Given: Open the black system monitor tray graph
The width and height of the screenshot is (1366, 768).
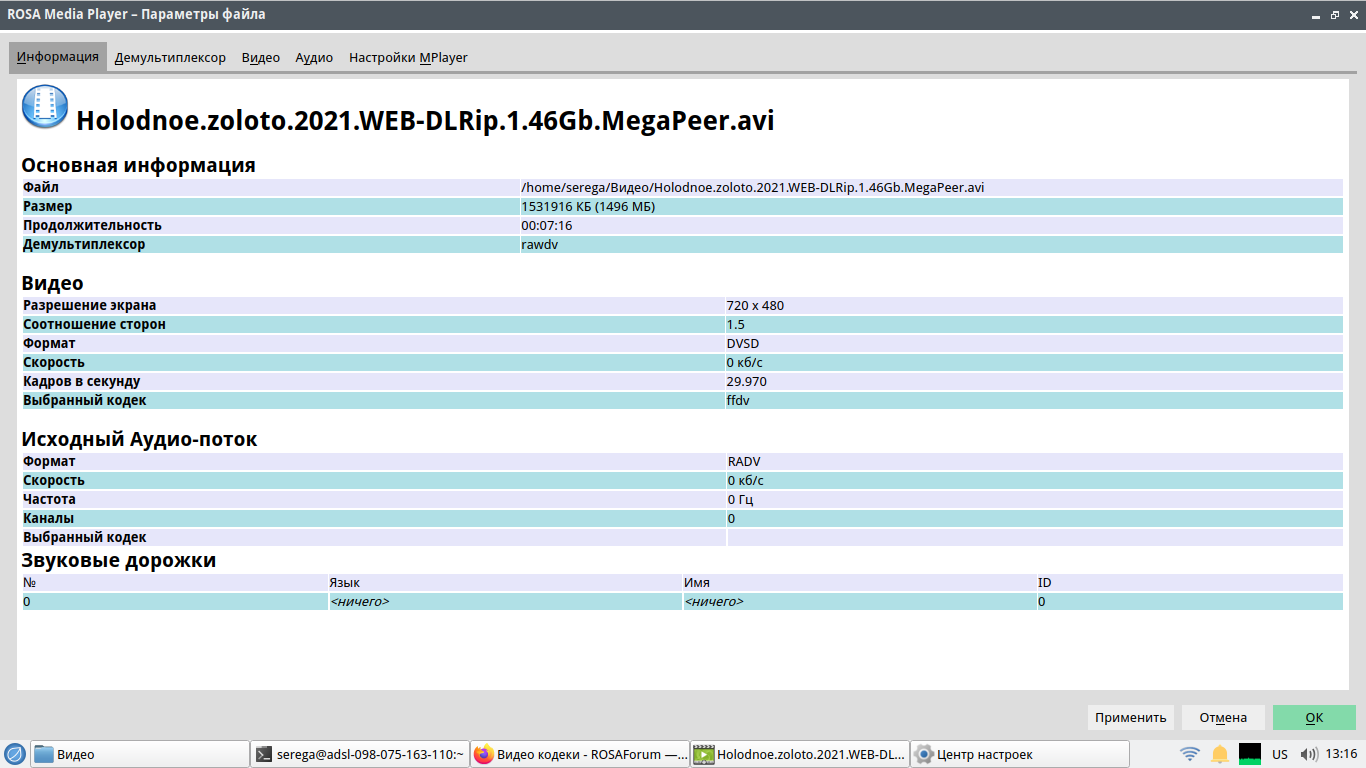Looking at the screenshot, I should click(x=1250, y=754).
